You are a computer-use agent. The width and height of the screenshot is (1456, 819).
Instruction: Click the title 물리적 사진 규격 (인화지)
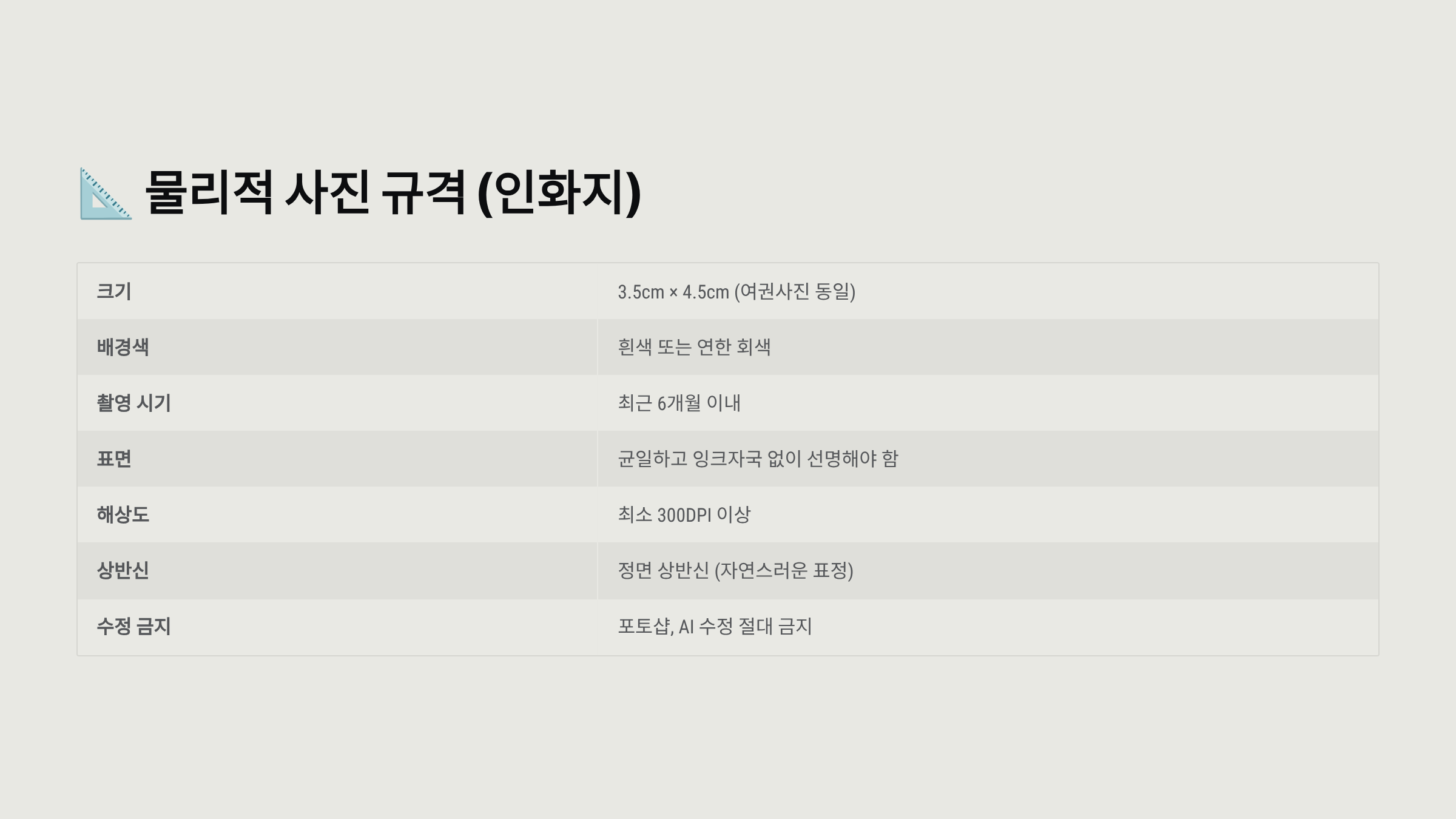coord(393,193)
